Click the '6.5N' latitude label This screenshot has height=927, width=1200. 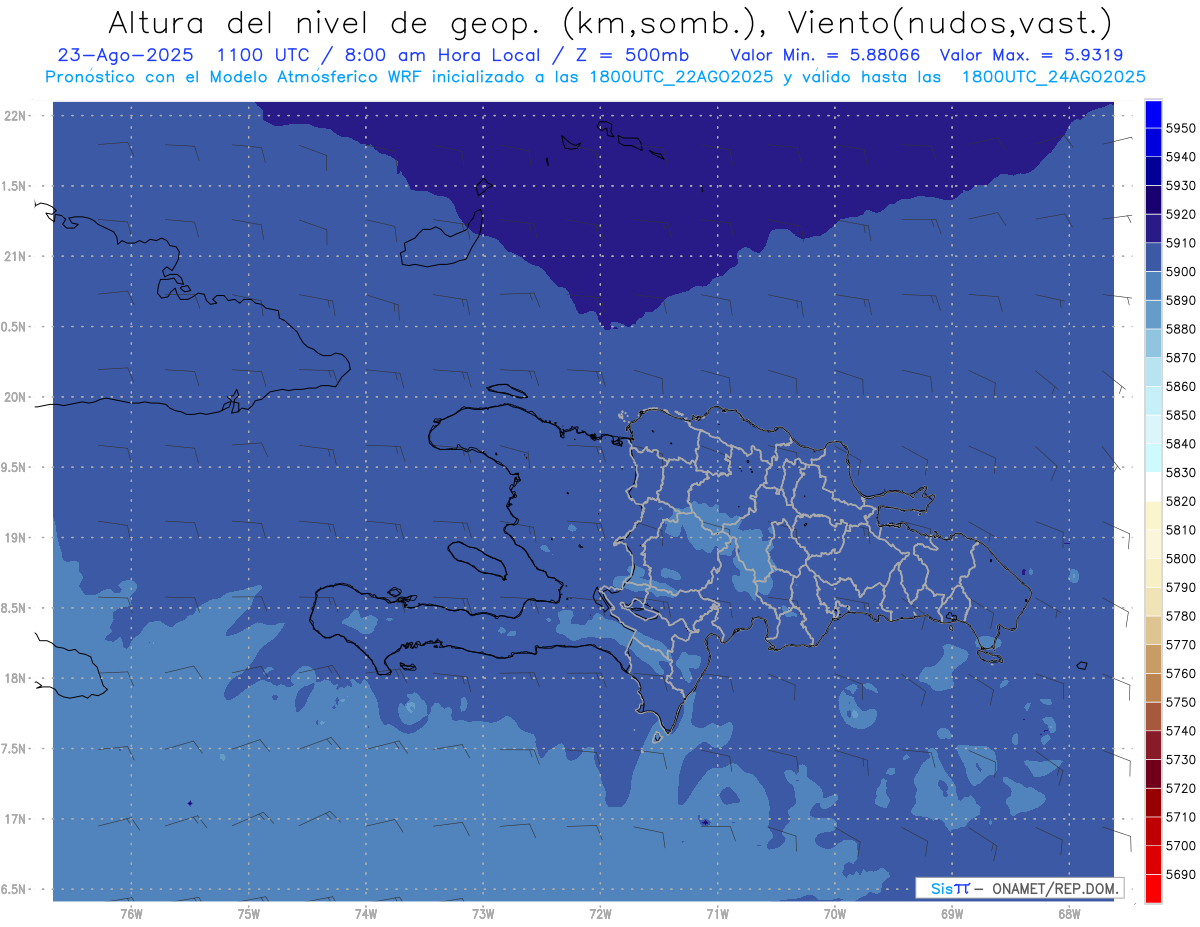(x=15, y=889)
